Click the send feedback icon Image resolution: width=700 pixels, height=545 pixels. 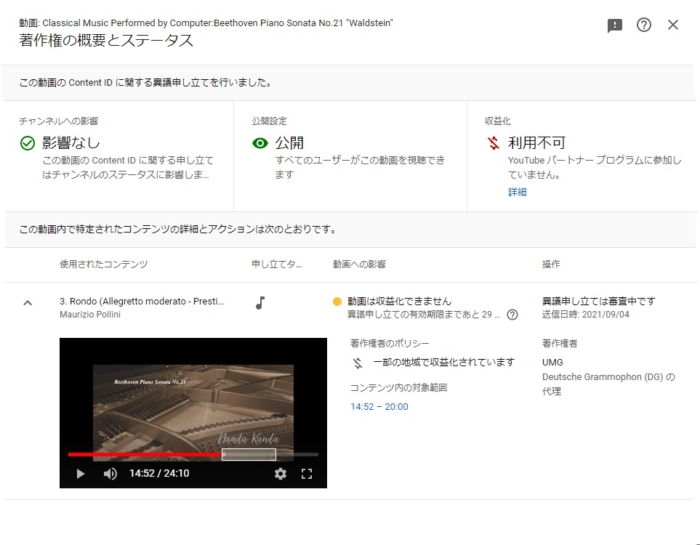click(615, 26)
